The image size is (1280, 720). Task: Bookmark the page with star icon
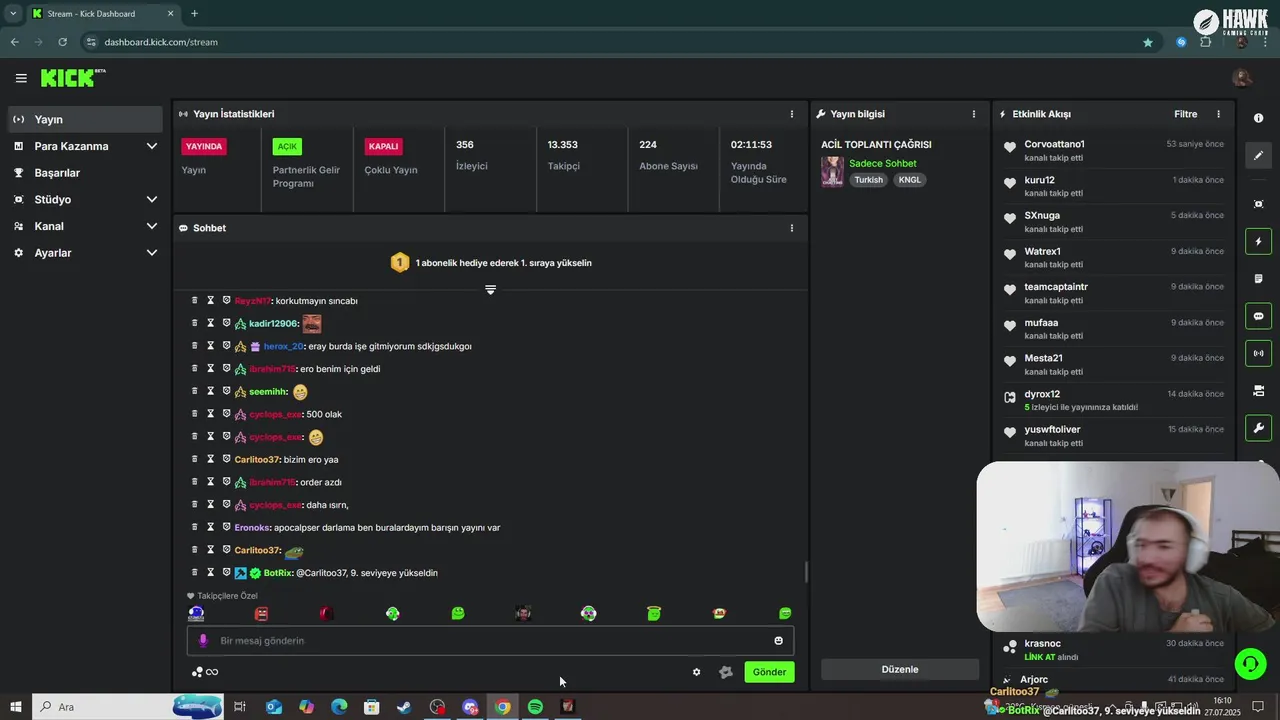pyautogui.click(x=1148, y=42)
